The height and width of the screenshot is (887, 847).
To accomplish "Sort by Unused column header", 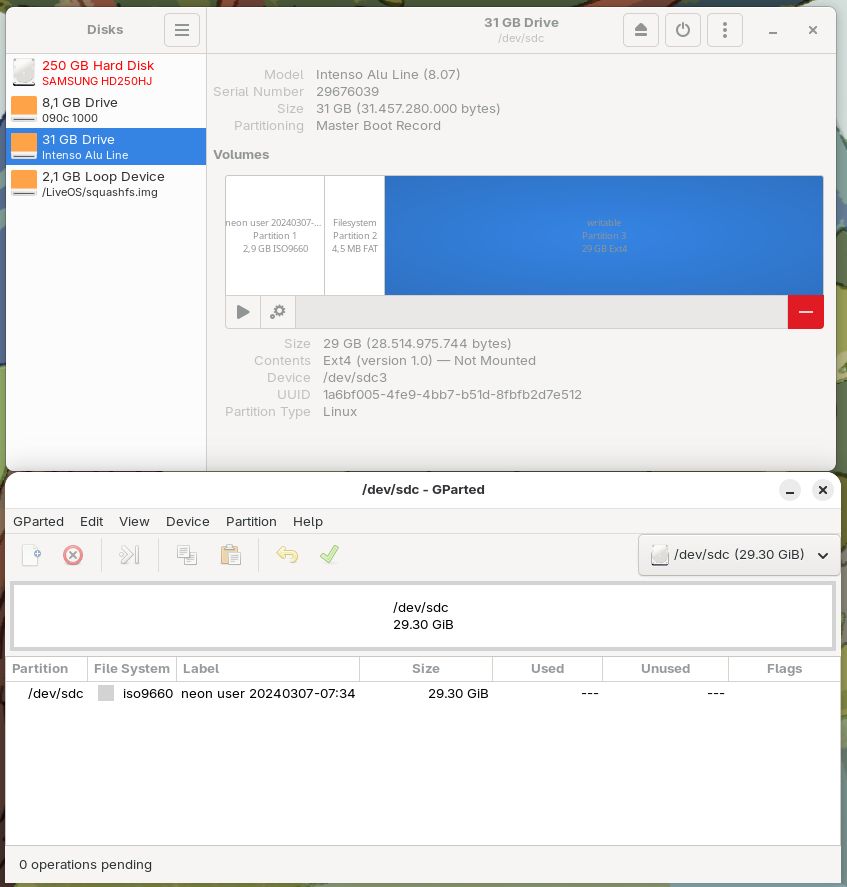I will 665,669.
